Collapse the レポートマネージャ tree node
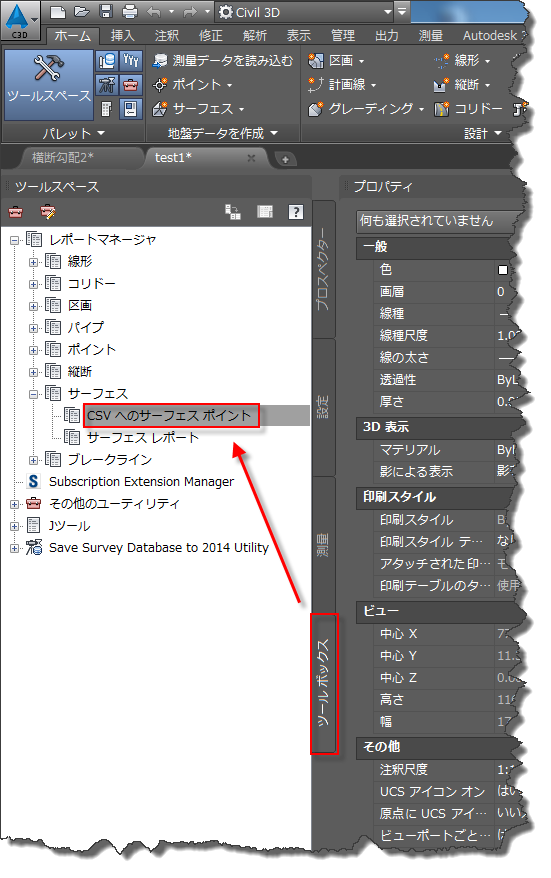 (15, 240)
